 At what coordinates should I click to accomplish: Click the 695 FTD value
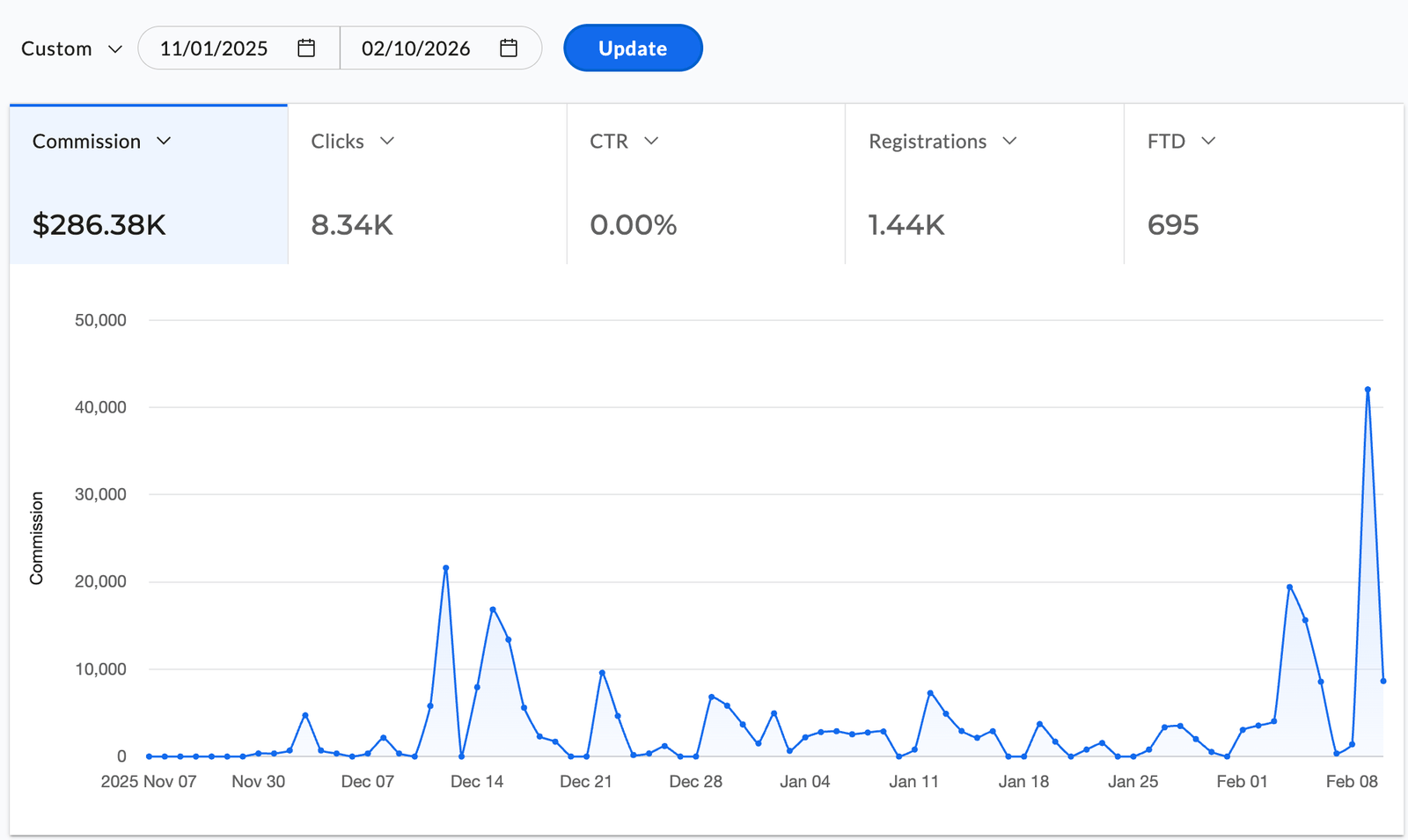tap(1173, 225)
